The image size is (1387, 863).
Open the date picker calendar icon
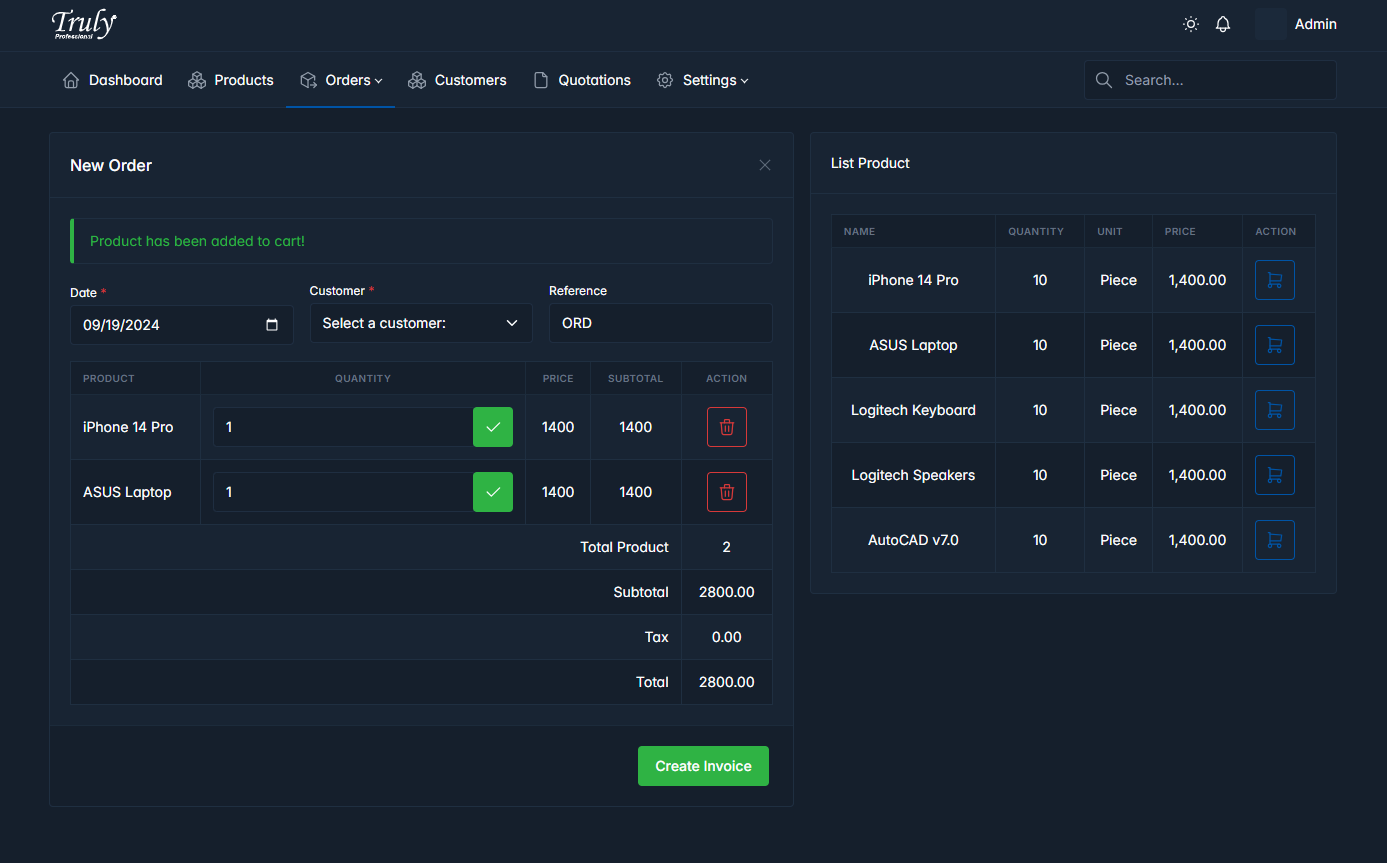[272, 325]
